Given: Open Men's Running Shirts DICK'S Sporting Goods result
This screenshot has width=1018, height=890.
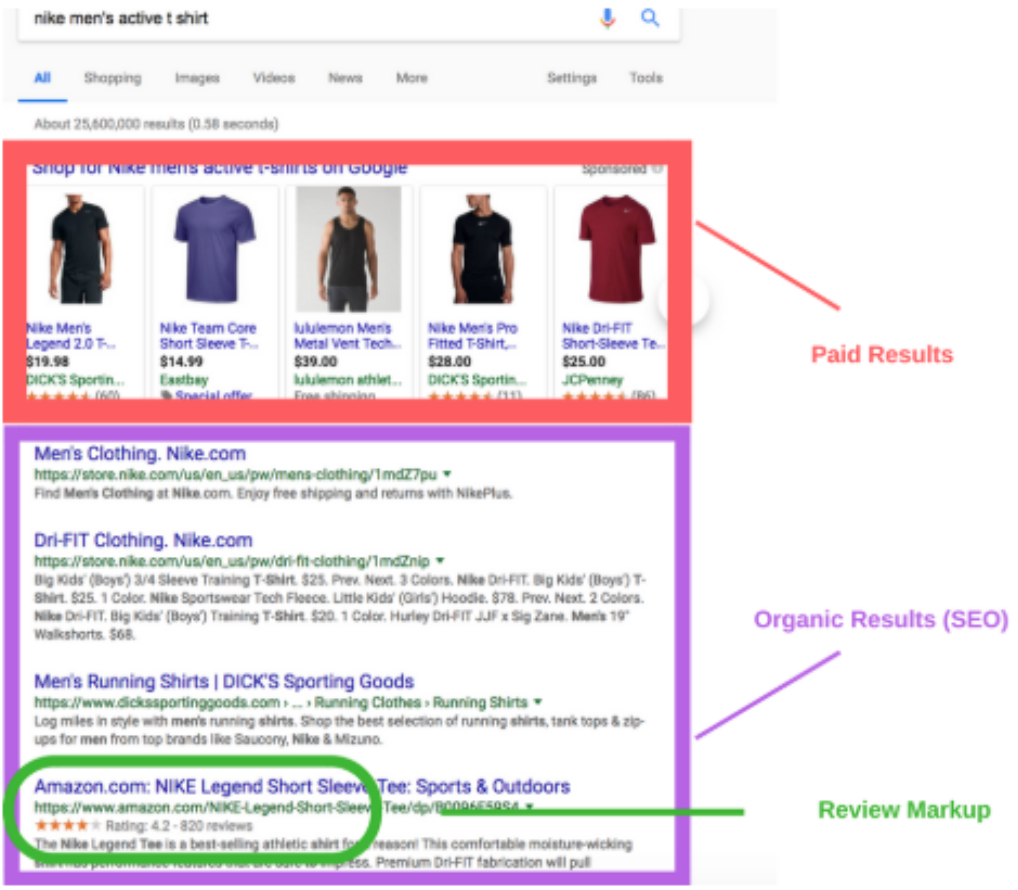Looking at the screenshot, I should coord(224,681).
